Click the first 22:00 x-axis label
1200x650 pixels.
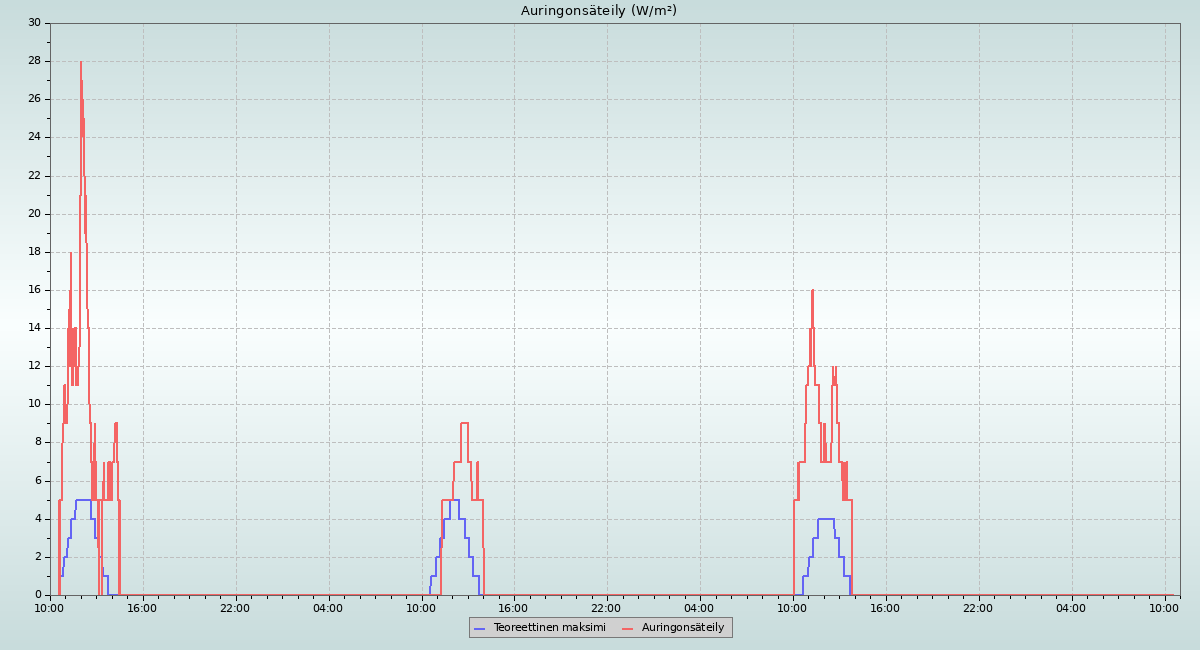235,608
